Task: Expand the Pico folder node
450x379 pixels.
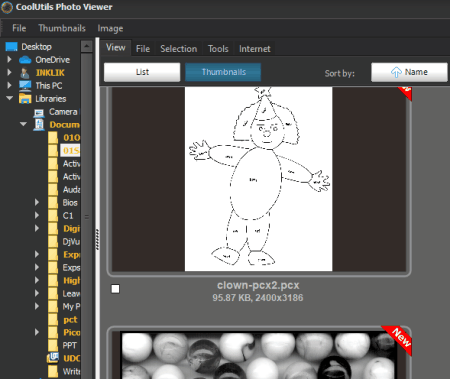Action: pos(37,332)
